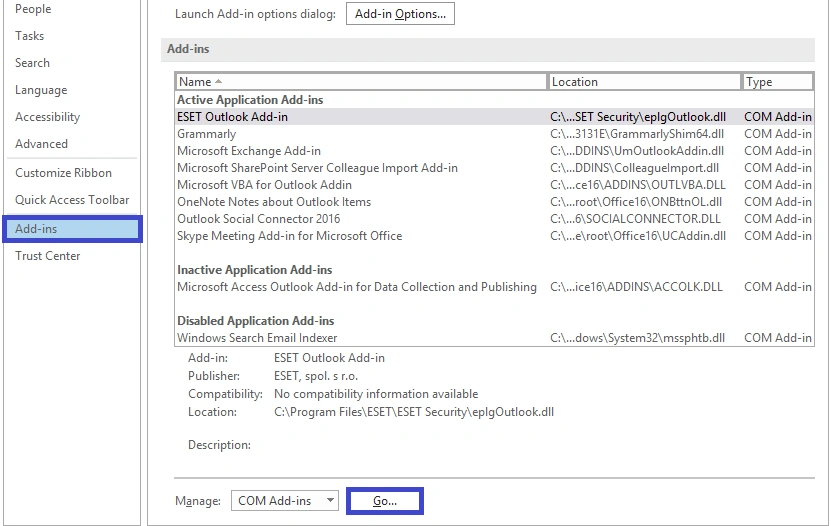Click the ACCOLK.DLL location cell
This screenshot has height=526, width=831.
pyautogui.click(x=636, y=287)
